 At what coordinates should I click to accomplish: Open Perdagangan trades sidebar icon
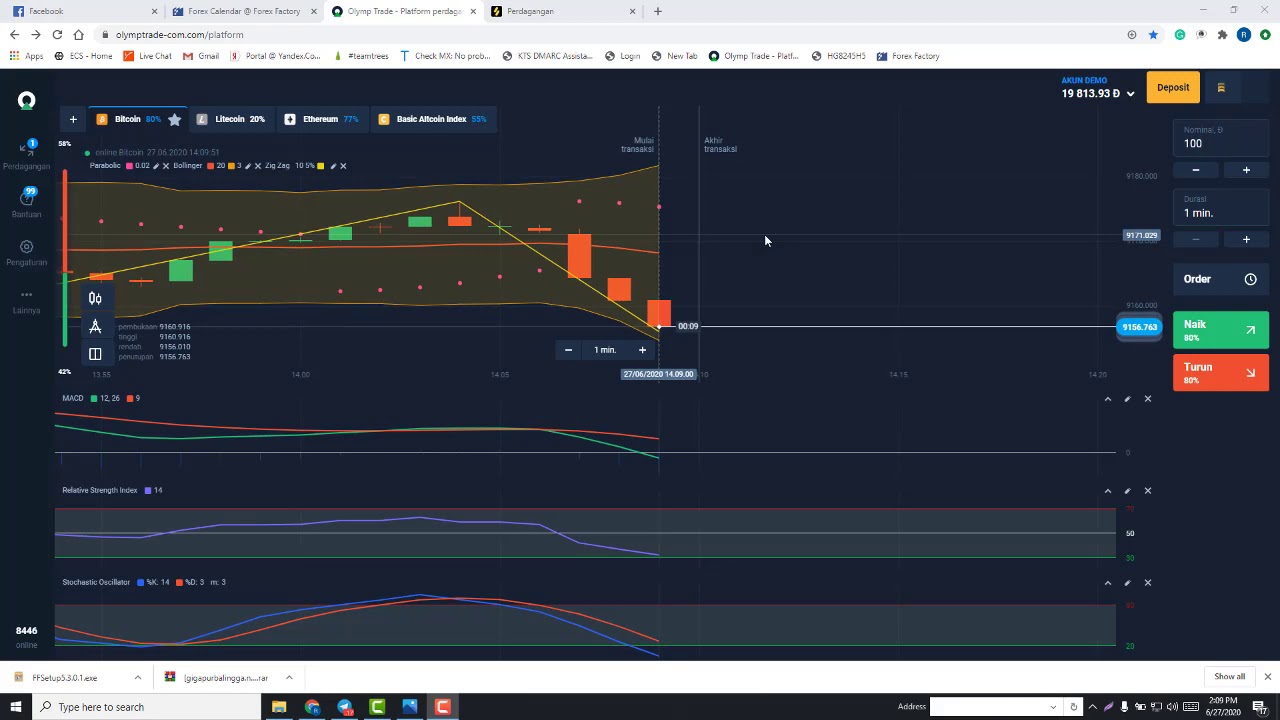pyautogui.click(x=27, y=152)
